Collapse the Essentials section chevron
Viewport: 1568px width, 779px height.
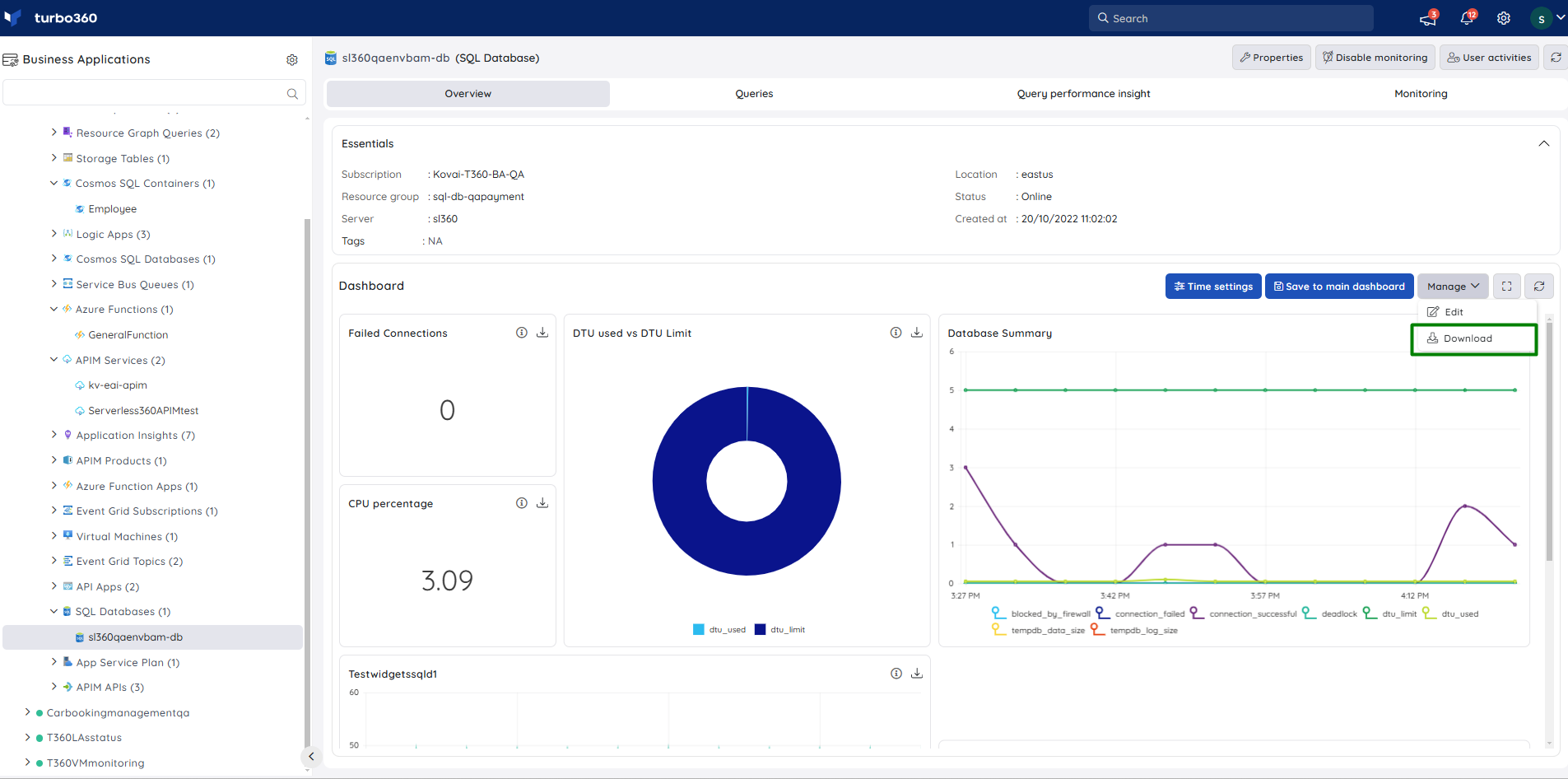pos(1543,143)
